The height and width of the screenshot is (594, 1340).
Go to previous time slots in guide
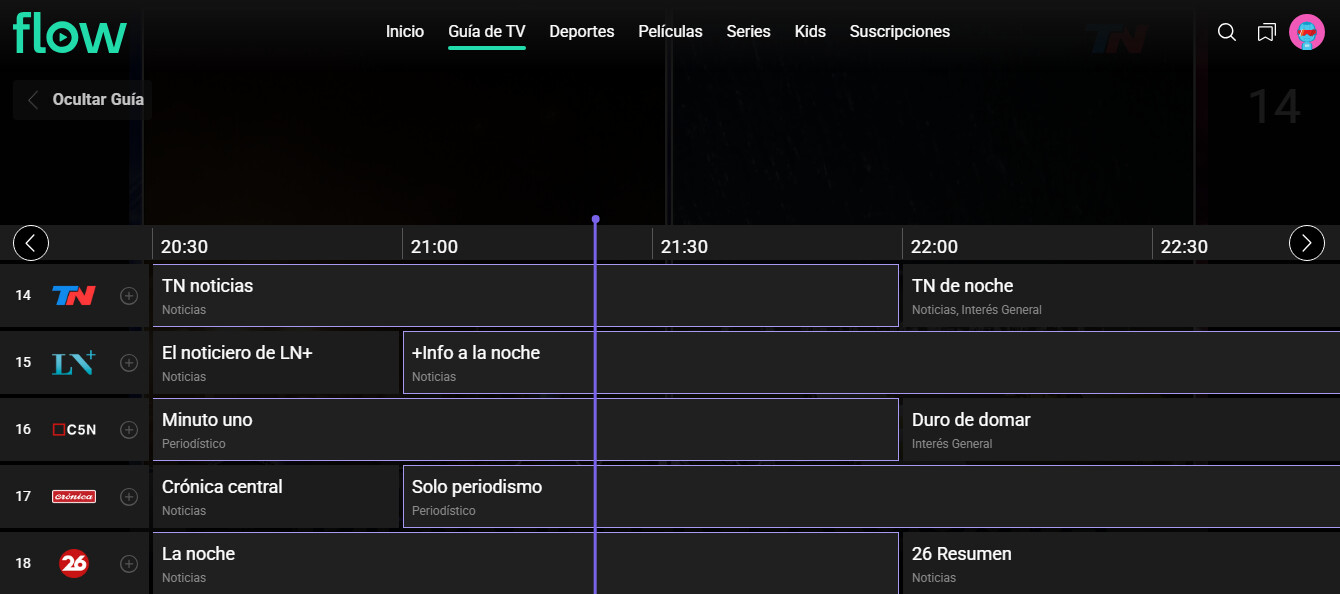[x=31, y=242]
